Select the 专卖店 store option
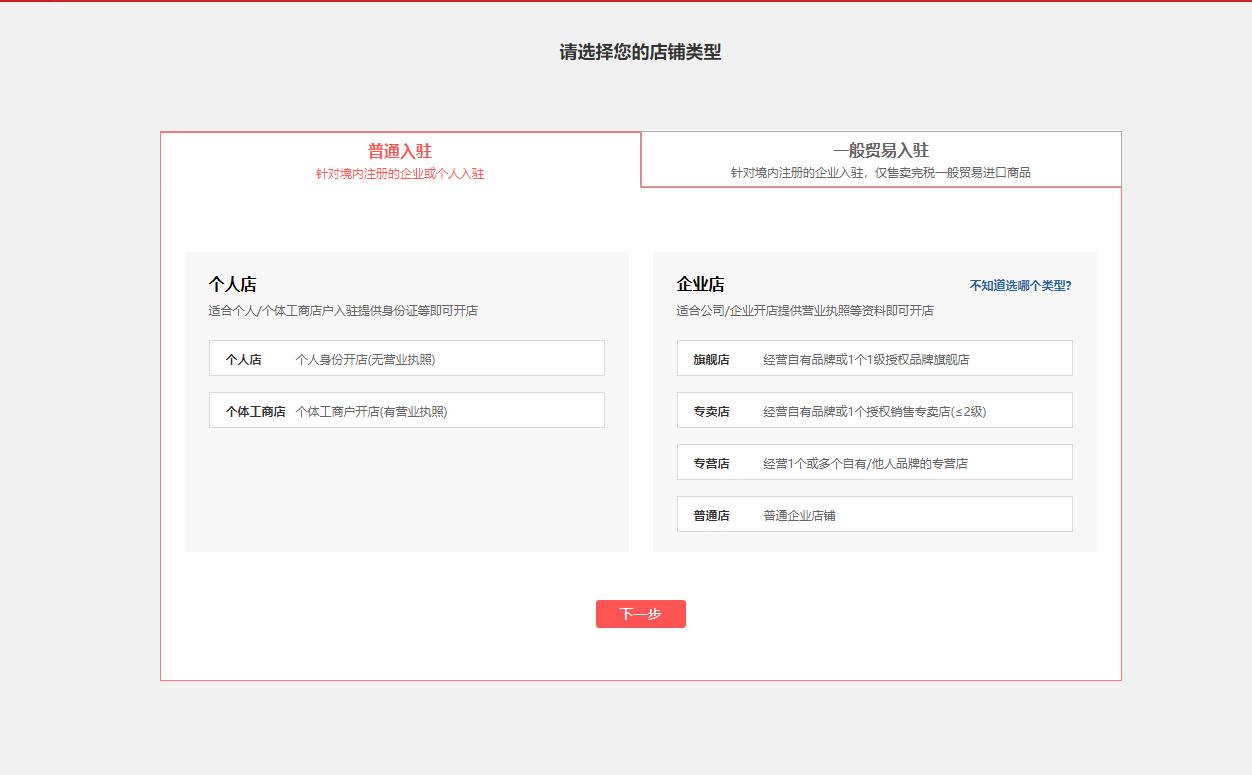Screen dimensions: 1252x775 click(x=875, y=409)
